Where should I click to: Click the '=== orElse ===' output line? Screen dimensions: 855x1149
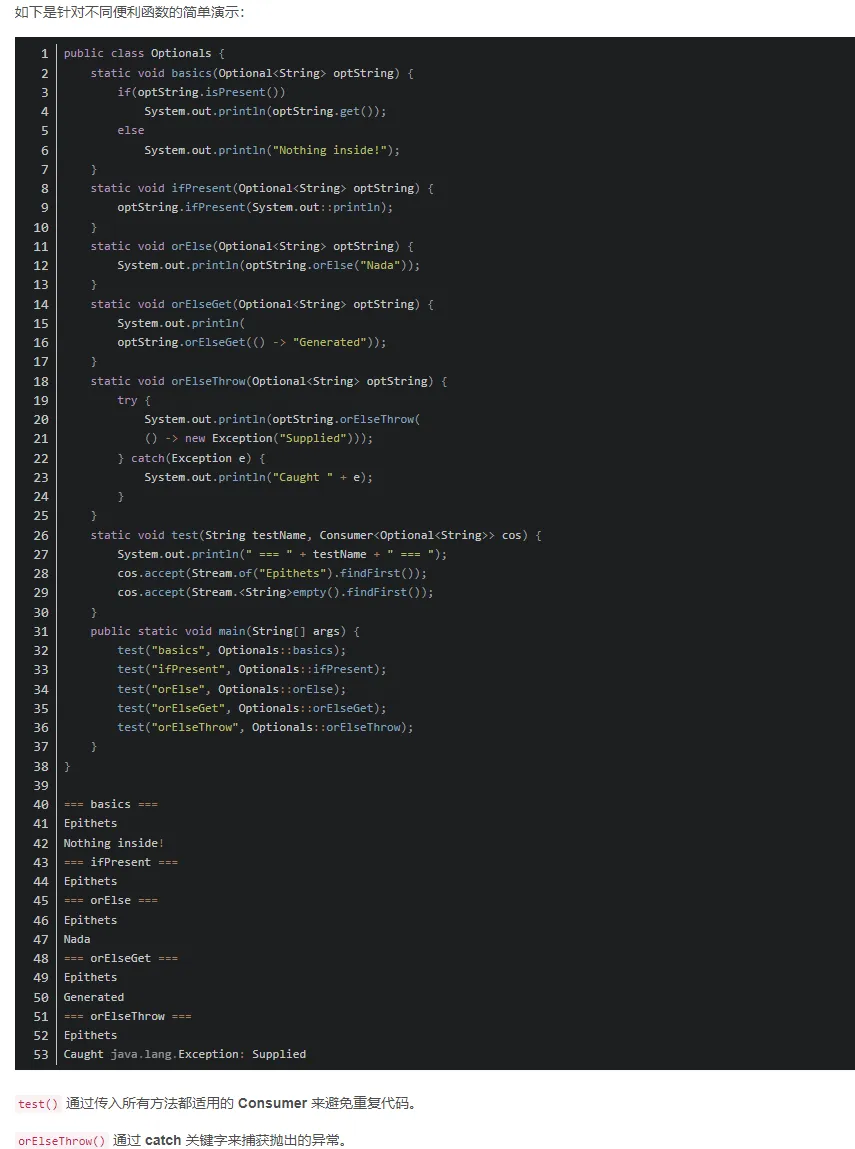tap(111, 900)
